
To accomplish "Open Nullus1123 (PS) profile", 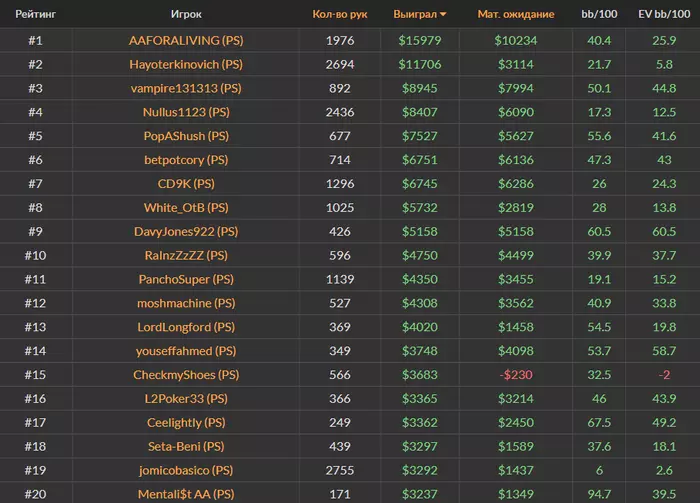I will (186, 112).
